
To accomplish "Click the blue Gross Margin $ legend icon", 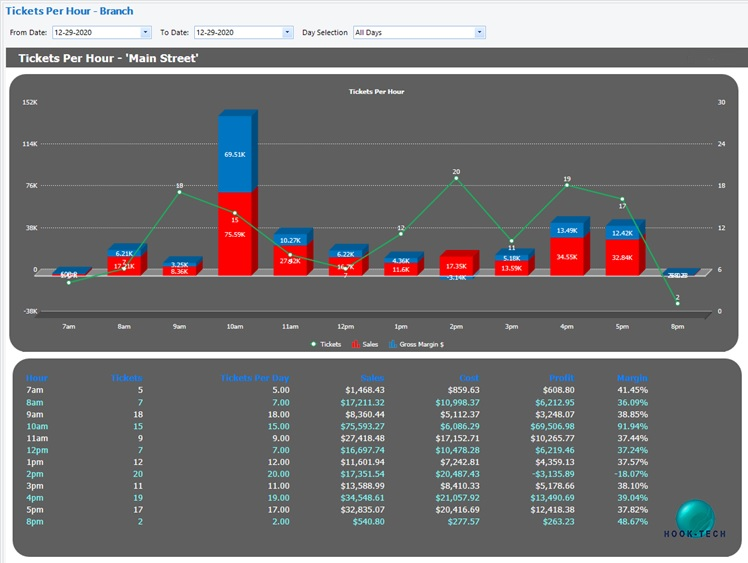I will pyautogui.click(x=393, y=344).
